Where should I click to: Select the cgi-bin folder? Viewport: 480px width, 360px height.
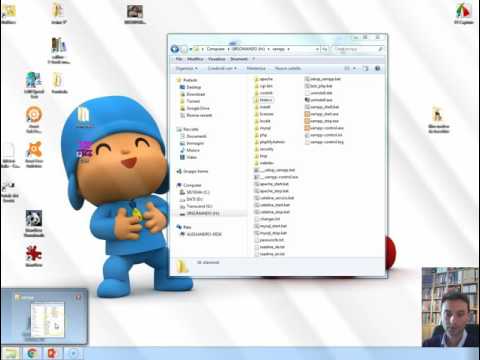[x=263, y=86]
